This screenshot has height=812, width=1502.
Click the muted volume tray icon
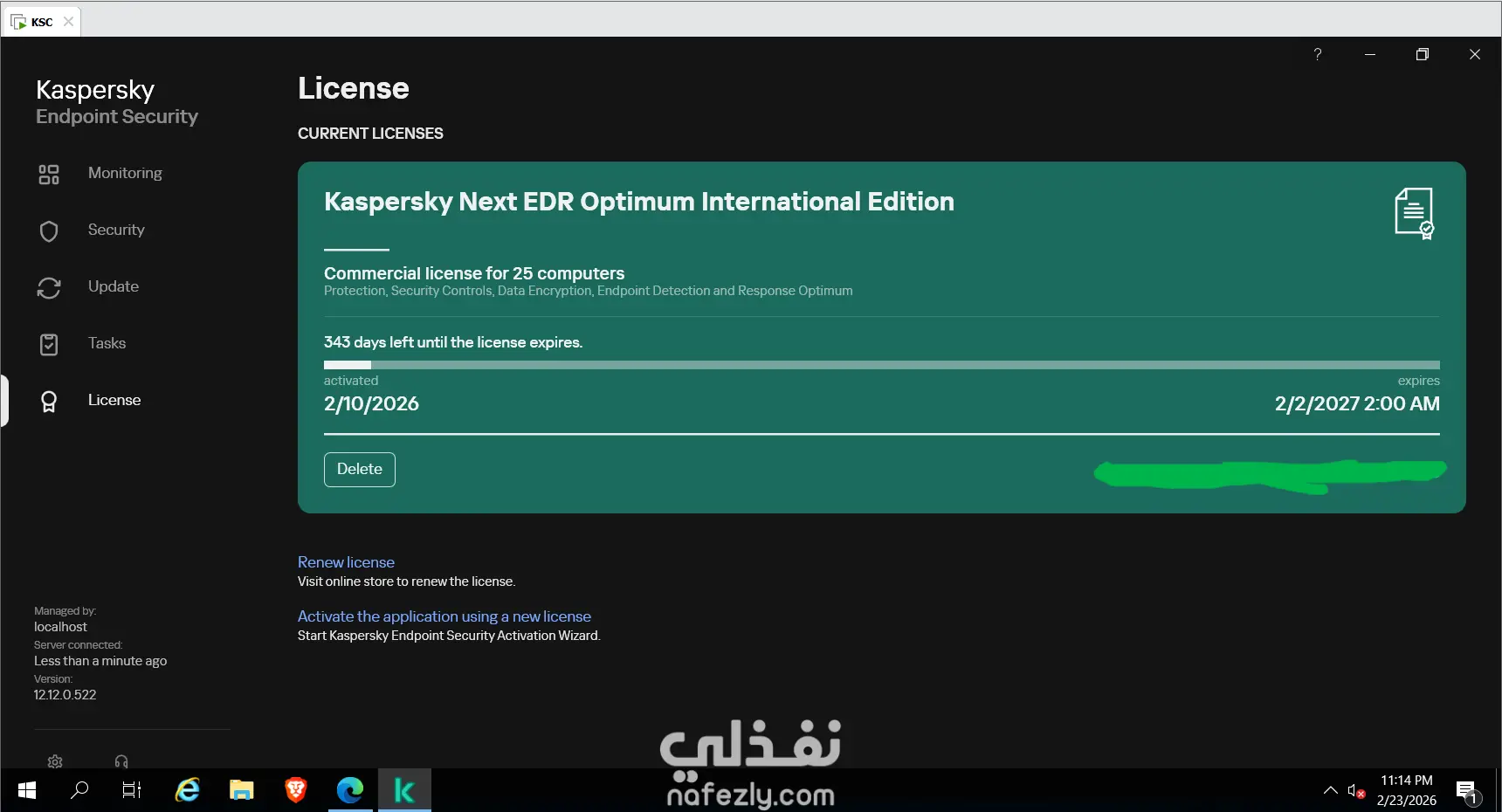(1356, 790)
